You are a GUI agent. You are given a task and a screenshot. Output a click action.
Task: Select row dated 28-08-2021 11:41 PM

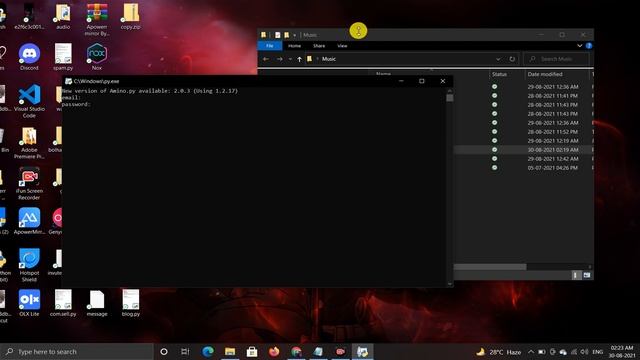pyautogui.click(x=524, y=96)
